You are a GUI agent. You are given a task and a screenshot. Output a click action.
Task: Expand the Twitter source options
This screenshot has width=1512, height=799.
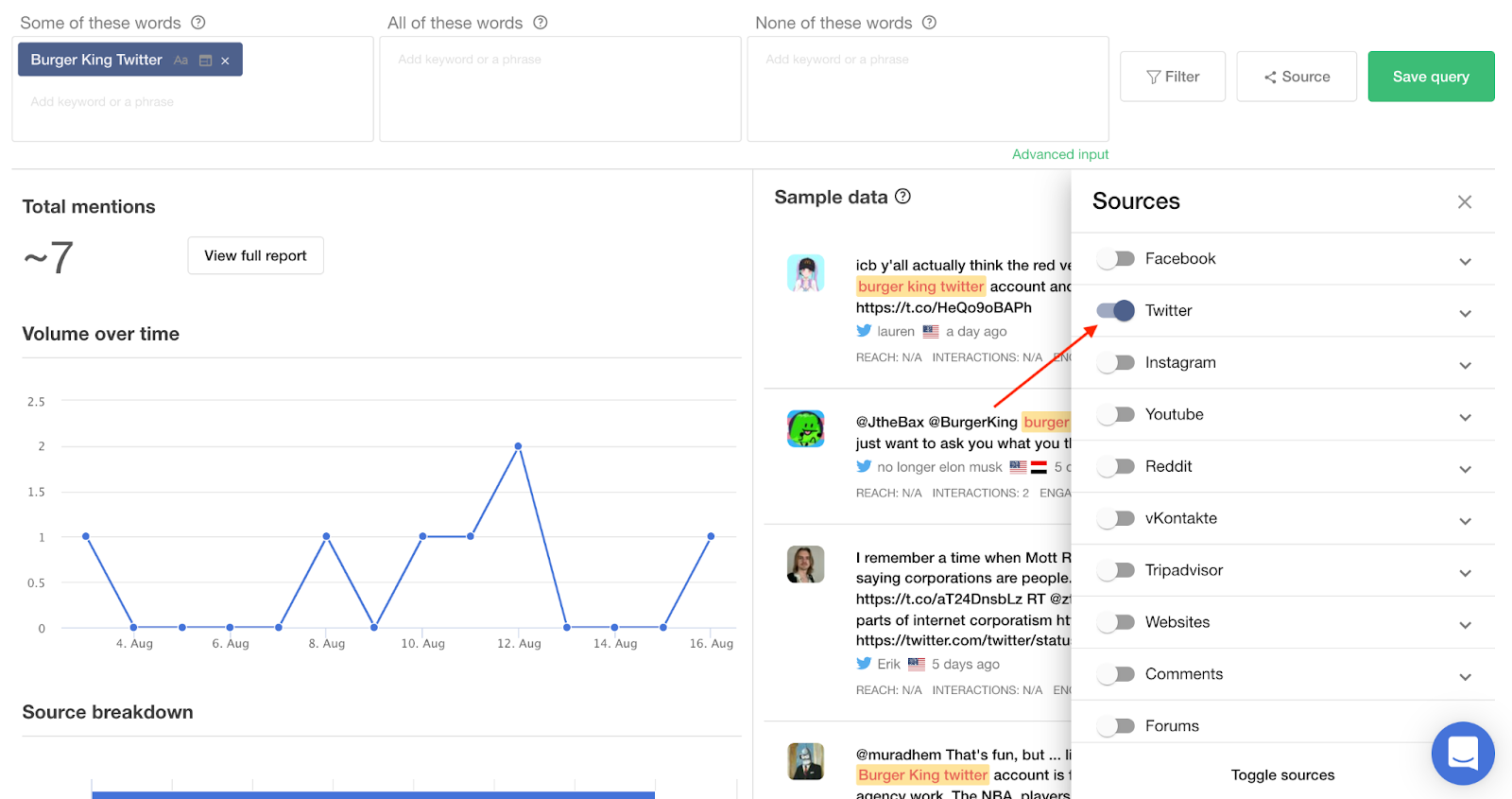click(x=1465, y=314)
